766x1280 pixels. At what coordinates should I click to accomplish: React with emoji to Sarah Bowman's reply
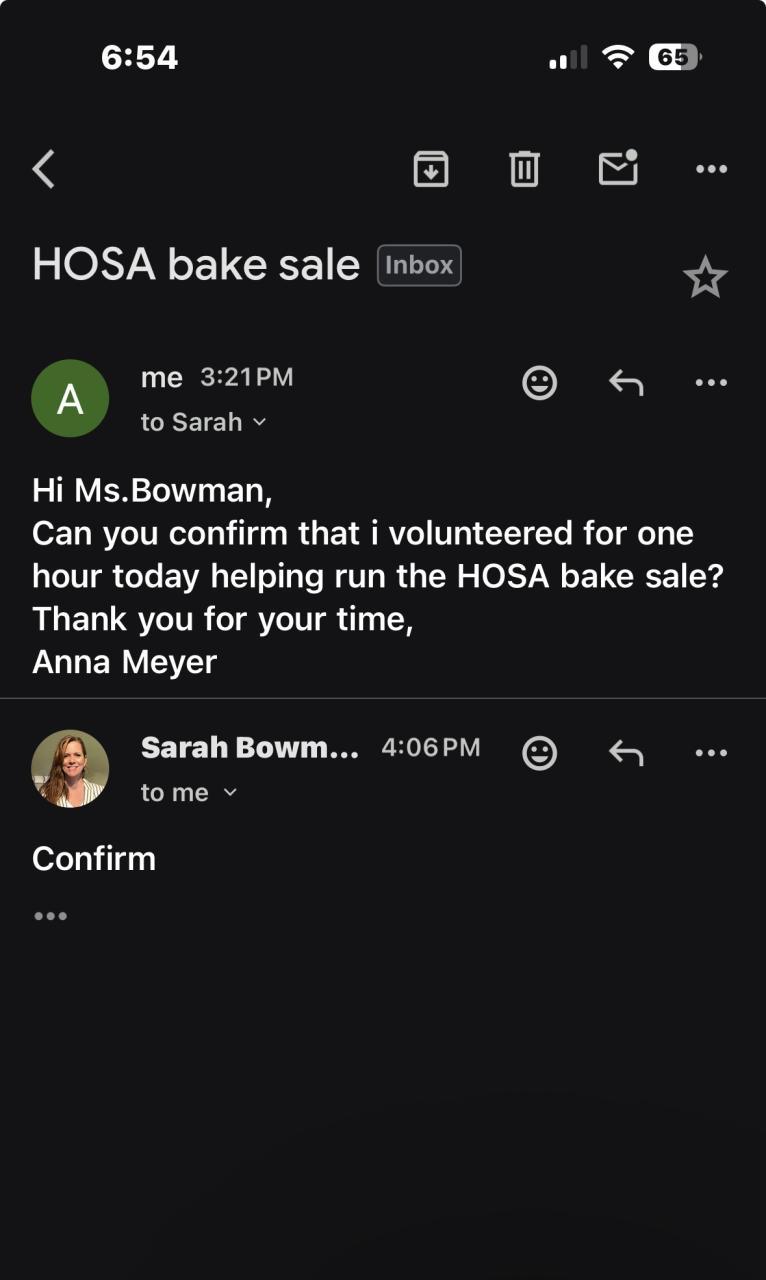tap(540, 753)
